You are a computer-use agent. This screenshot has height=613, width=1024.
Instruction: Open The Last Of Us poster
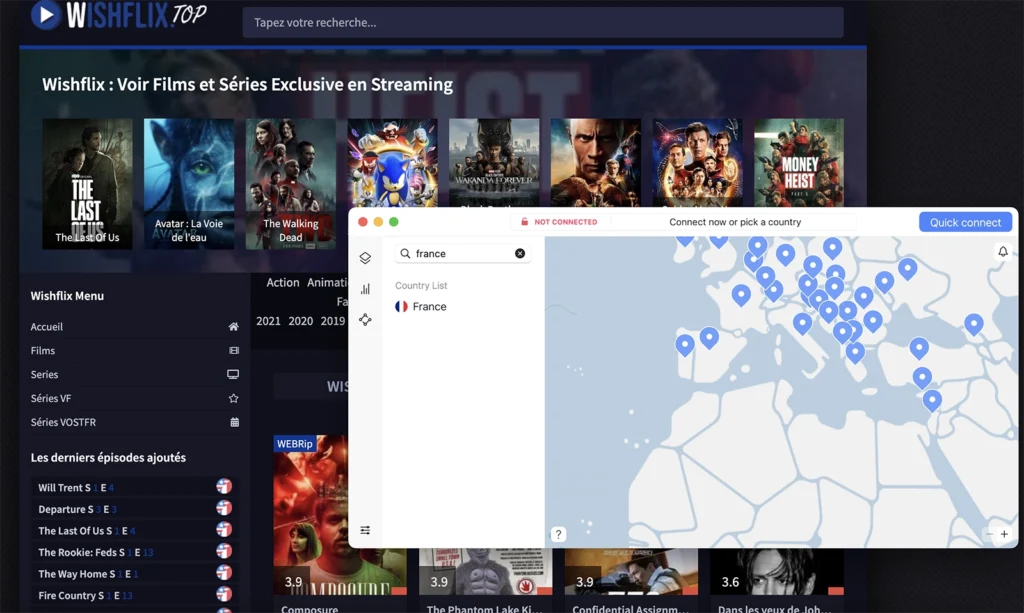(x=88, y=184)
